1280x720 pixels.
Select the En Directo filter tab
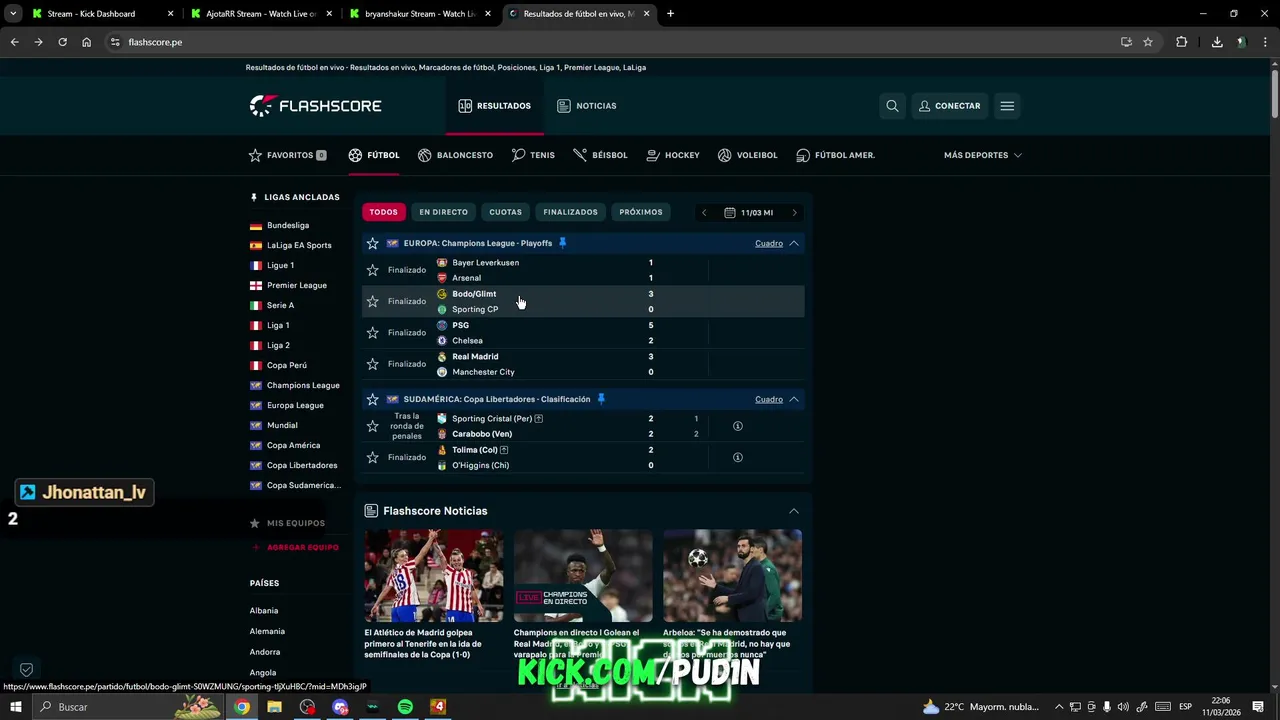click(x=443, y=212)
